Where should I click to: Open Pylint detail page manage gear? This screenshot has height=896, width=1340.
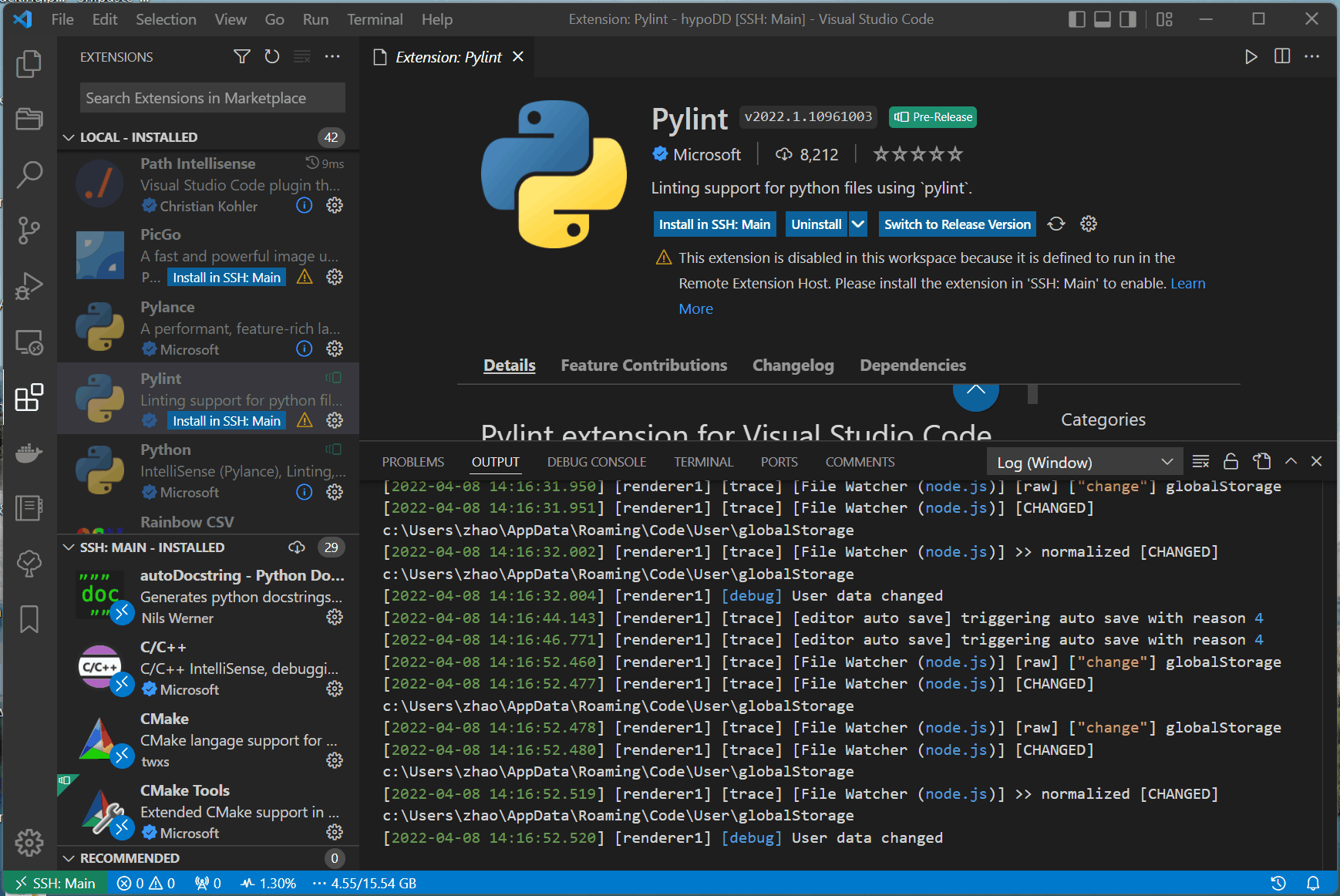pos(1089,224)
